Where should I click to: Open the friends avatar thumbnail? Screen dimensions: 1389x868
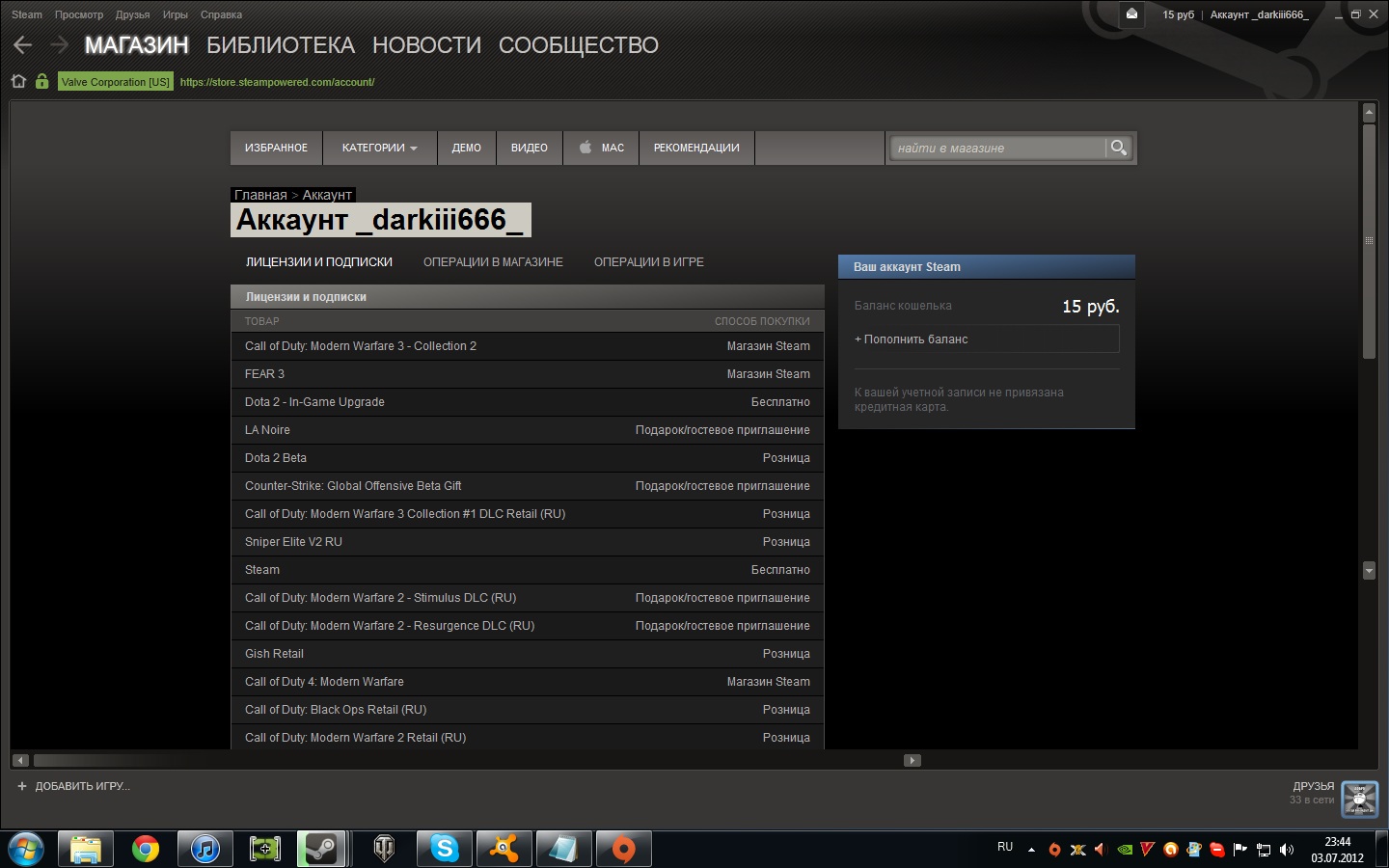pos(1360,800)
